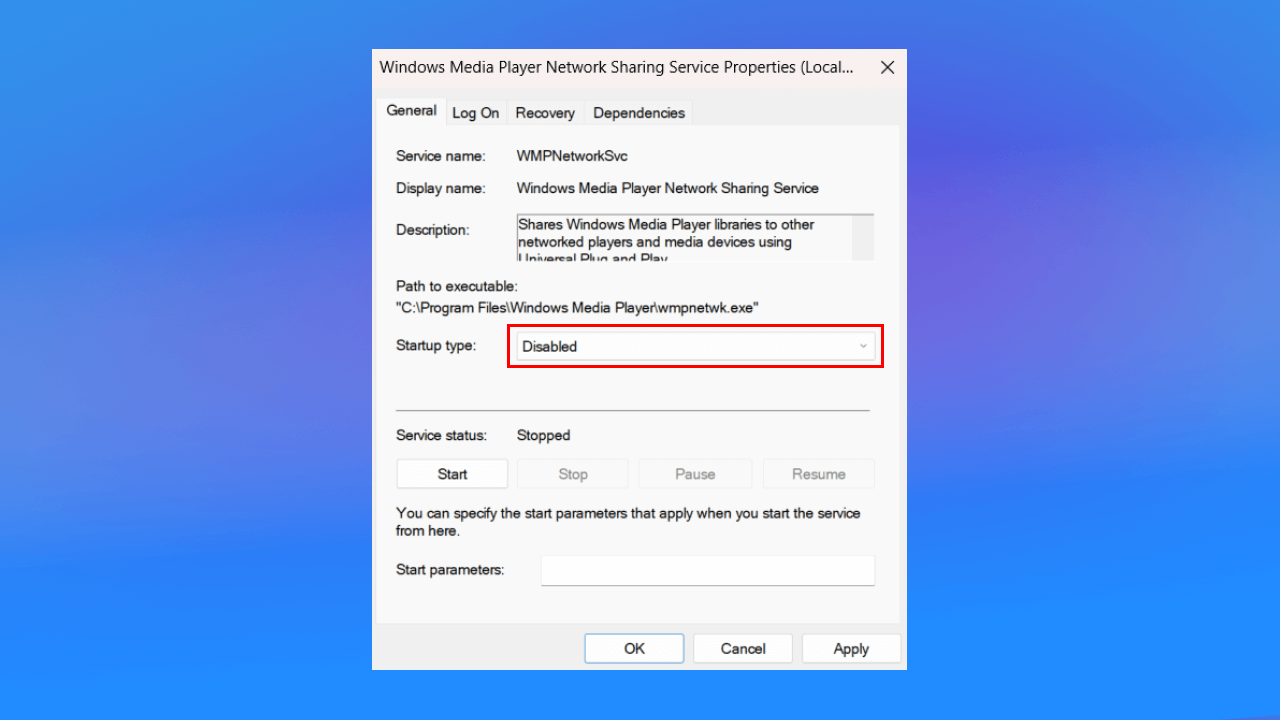Viewport: 1280px width, 720px height.
Task: Open the Recovery tab
Action: click(545, 113)
